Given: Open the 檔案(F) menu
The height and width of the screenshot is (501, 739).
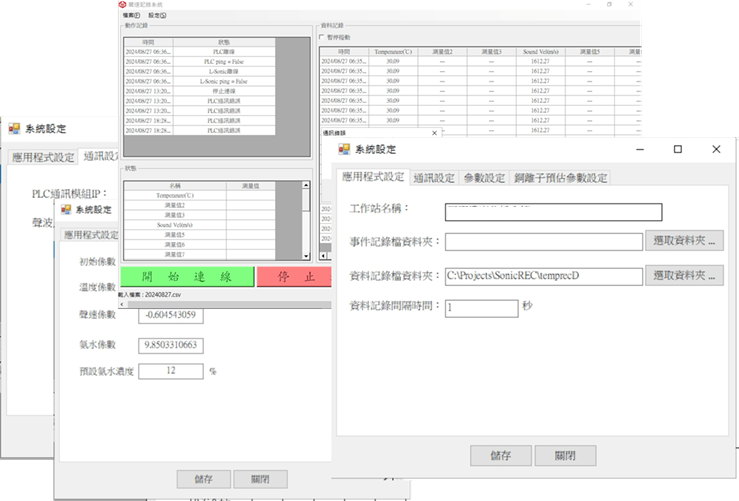Looking at the screenshot, I should pos(131,16).
